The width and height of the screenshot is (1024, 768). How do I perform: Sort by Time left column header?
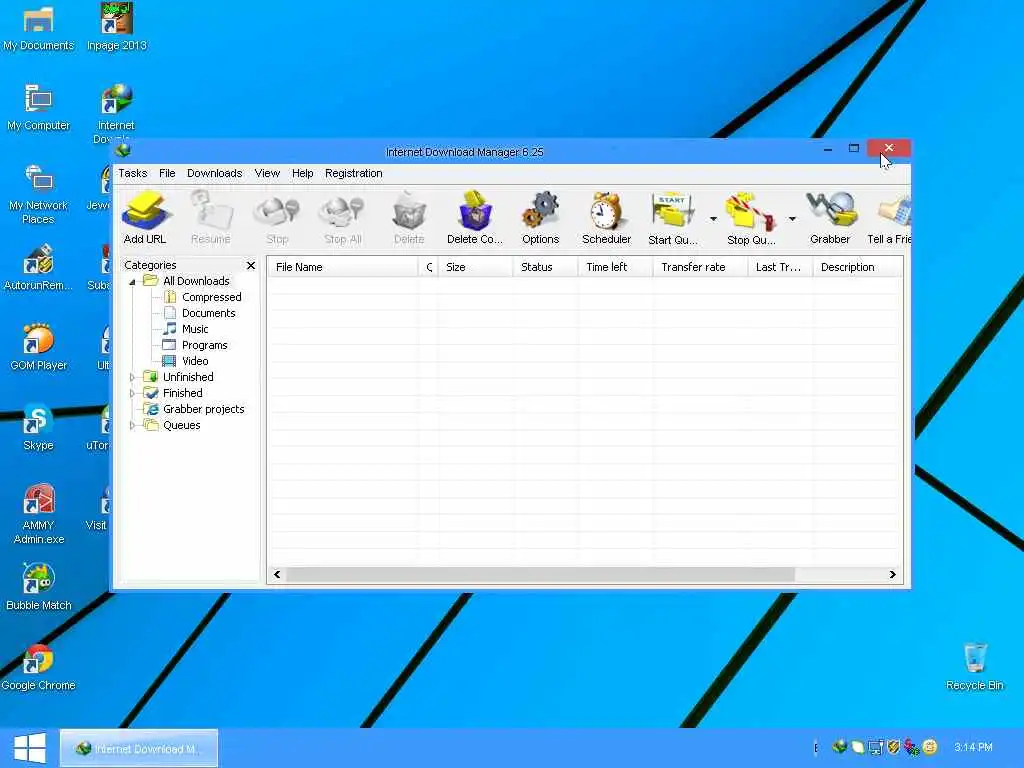615,267
